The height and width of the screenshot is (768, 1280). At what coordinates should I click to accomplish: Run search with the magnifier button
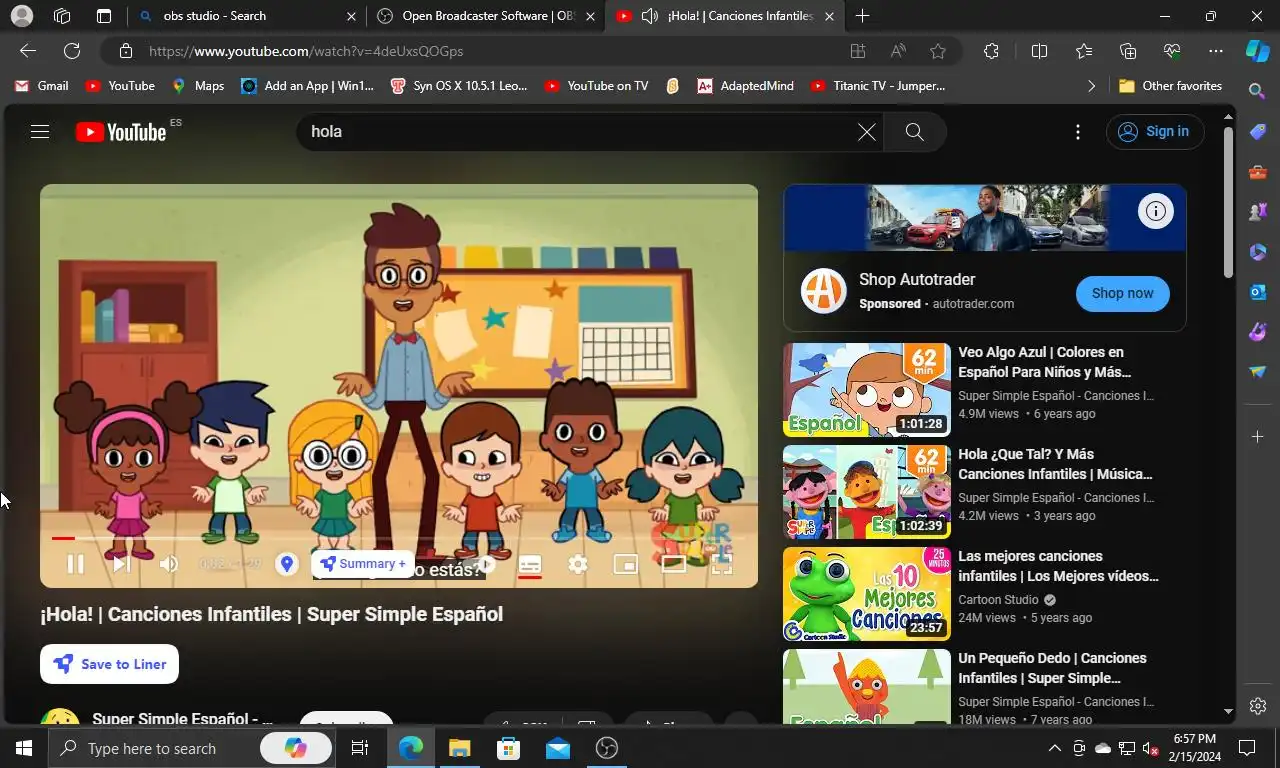tap(914, 131)
